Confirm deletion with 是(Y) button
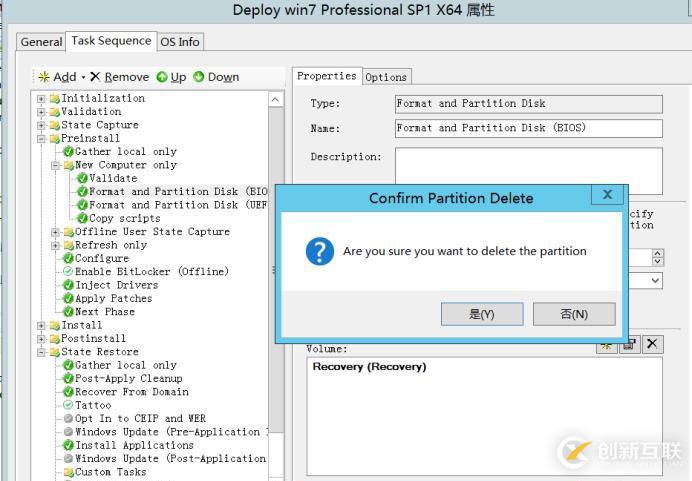 coord(482,314)
